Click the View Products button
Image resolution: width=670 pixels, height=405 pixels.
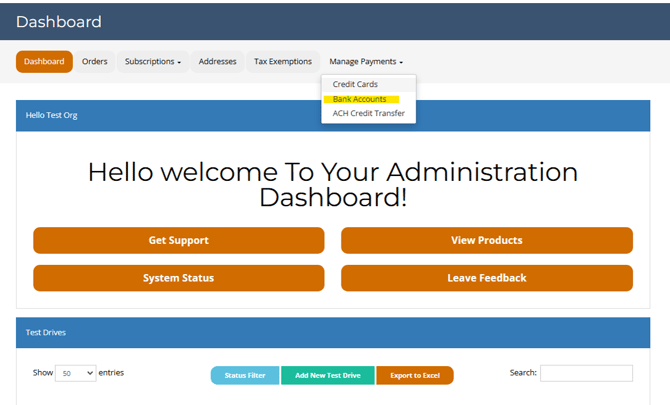point(487,240)
